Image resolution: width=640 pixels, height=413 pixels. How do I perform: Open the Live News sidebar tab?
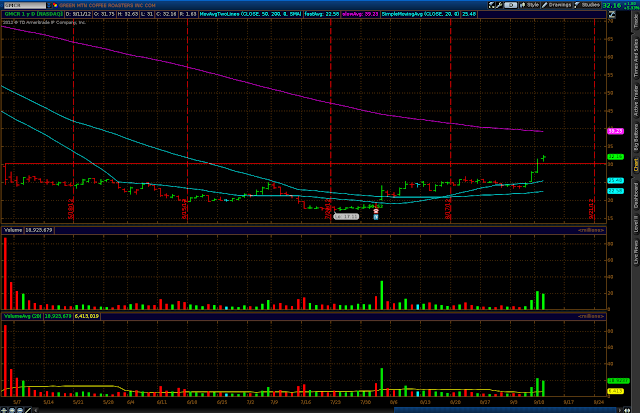636,252
